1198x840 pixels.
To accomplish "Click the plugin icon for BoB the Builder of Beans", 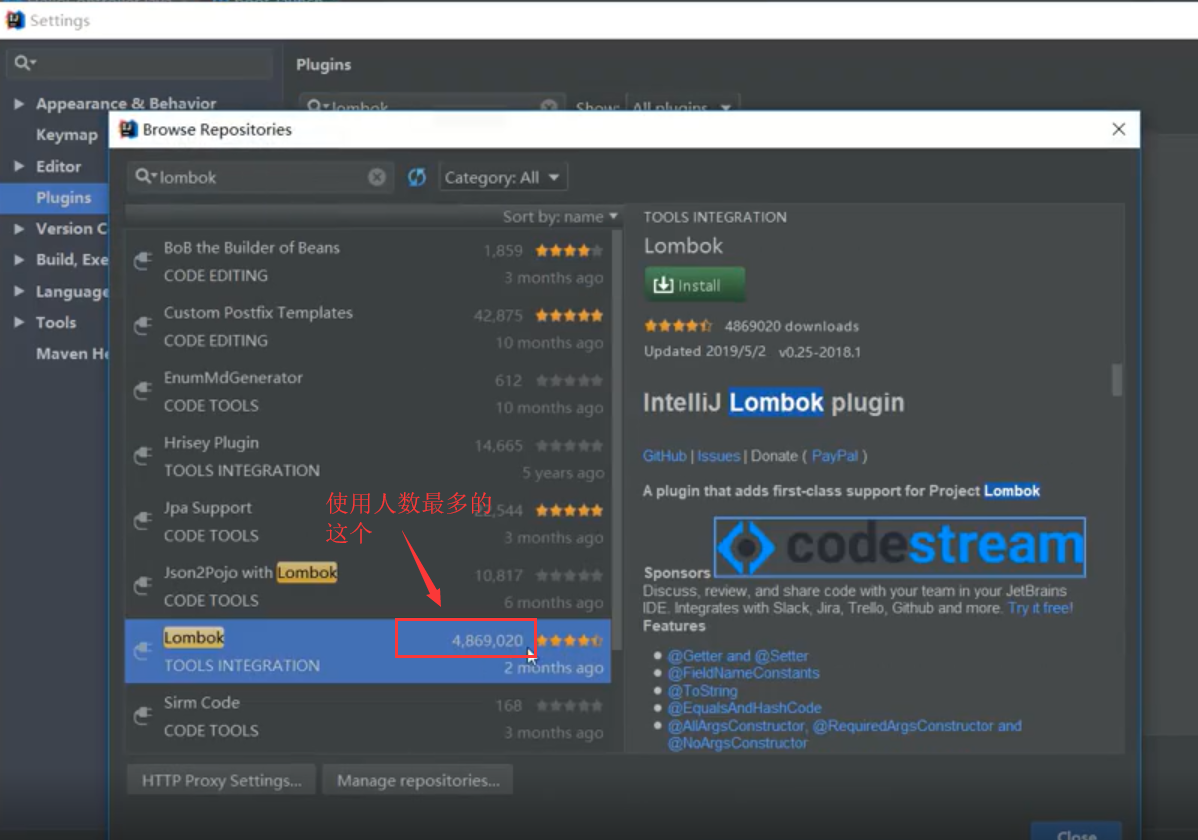I will click(143, 261).
